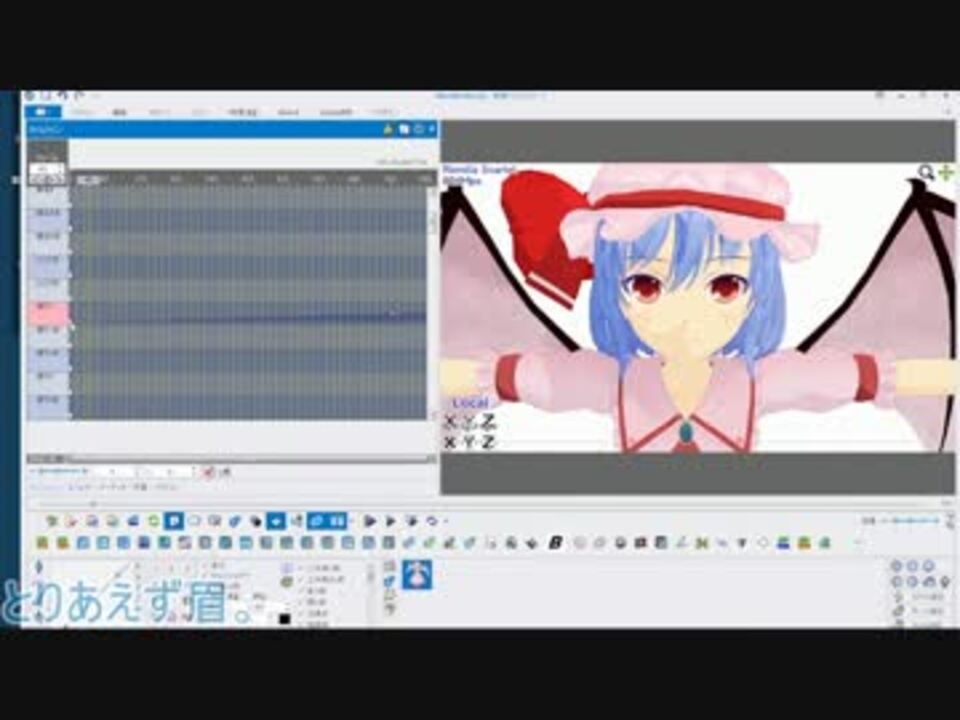Click the bold B icon in the lower toolbar
This screenshot has width=960, height=720.
click(555, 542)
